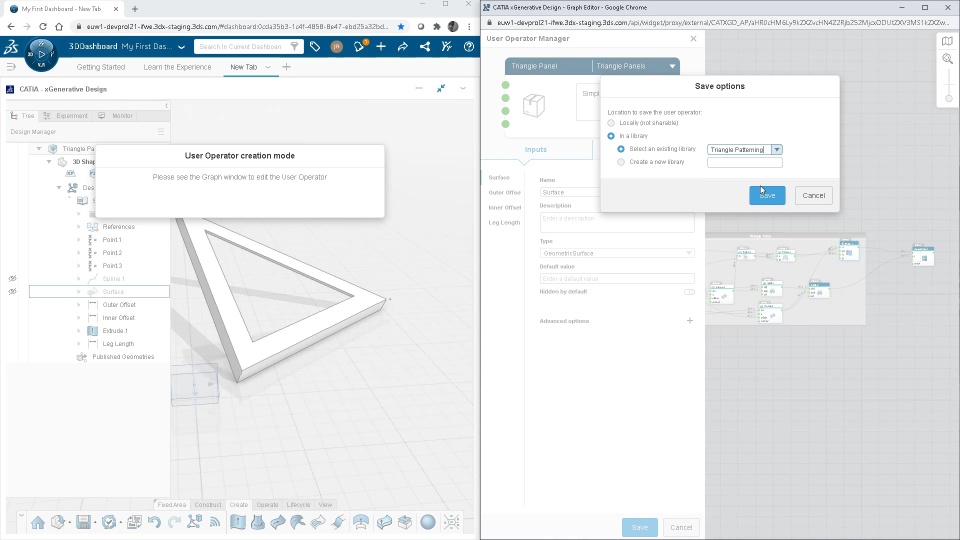Open the Type GeometricSurface dropdown
The image size is (960, 540).
click(689, 253)
